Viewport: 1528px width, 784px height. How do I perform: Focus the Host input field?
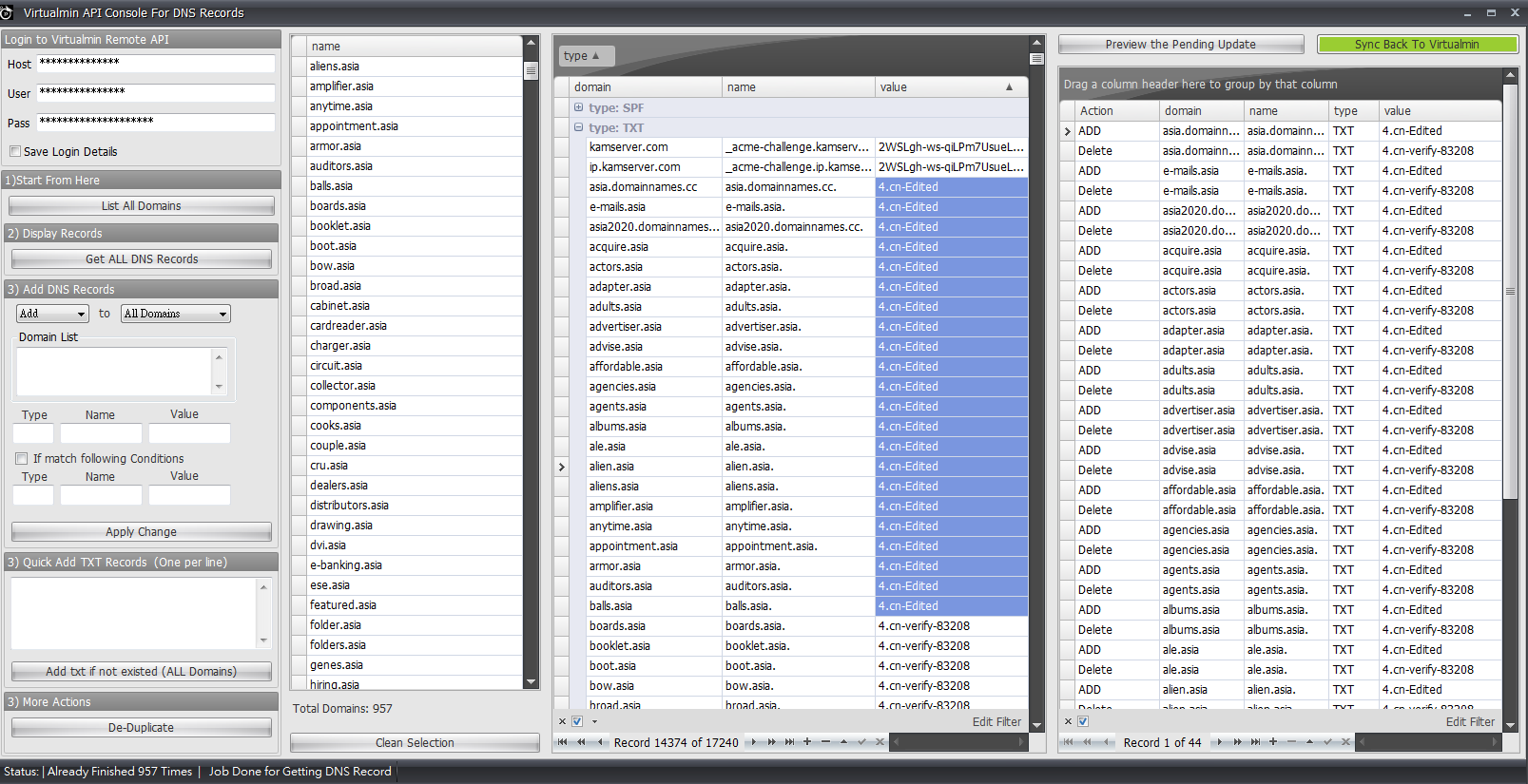coord(156,63)
